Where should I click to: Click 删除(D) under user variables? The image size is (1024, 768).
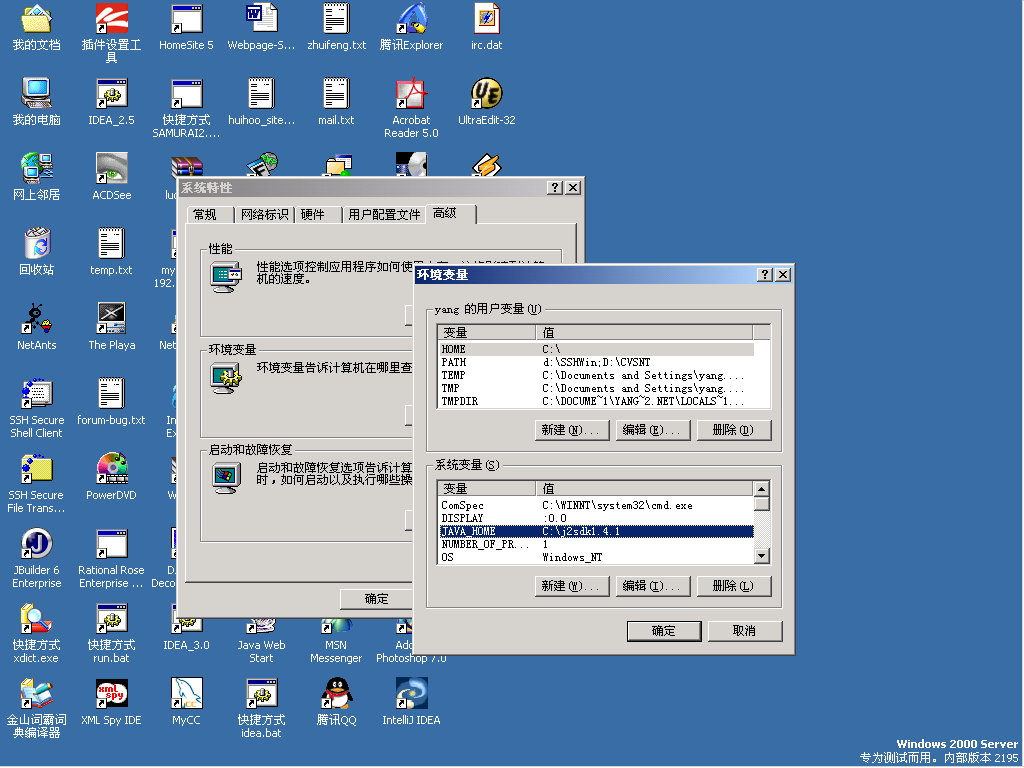pos(734,430)
